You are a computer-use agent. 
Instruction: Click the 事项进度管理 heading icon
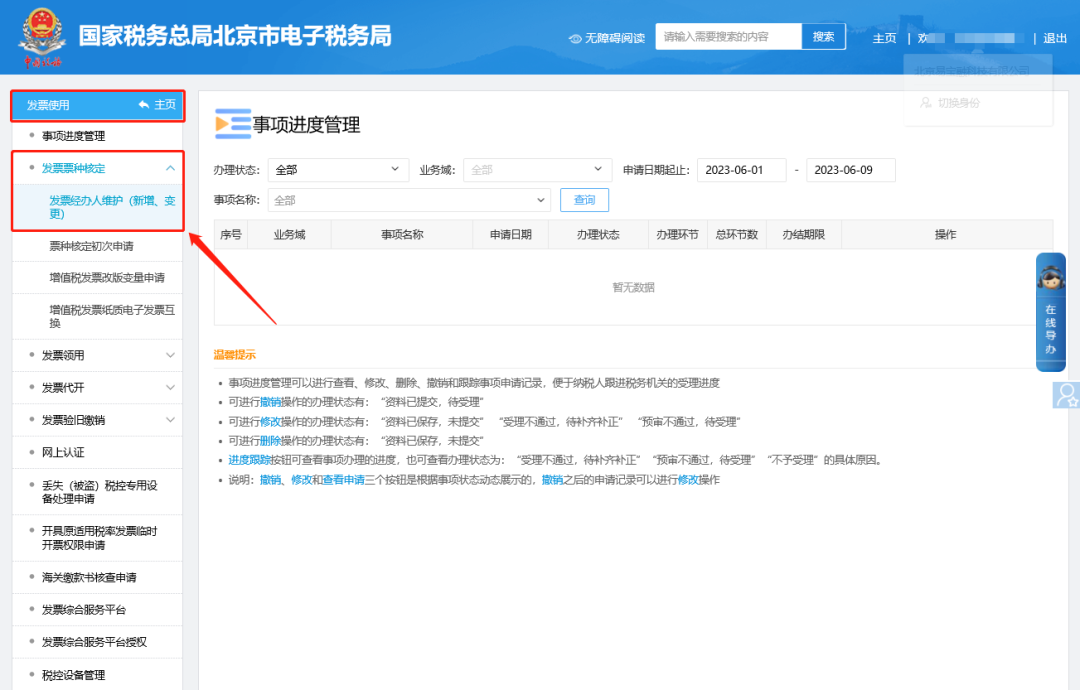(232, 124)
